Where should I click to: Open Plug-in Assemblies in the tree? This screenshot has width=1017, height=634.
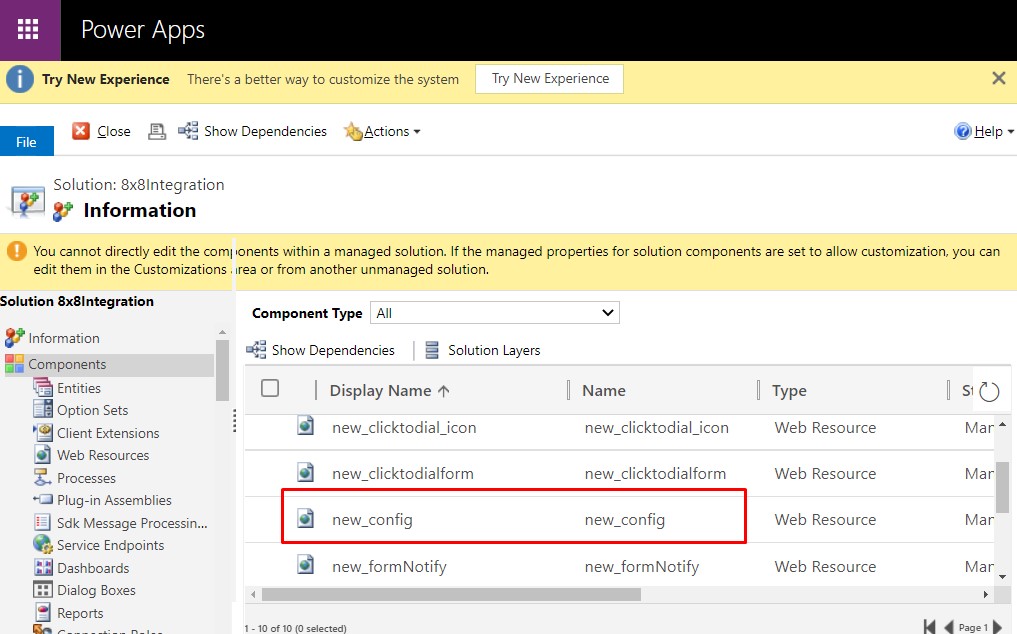tap(114, 500)
